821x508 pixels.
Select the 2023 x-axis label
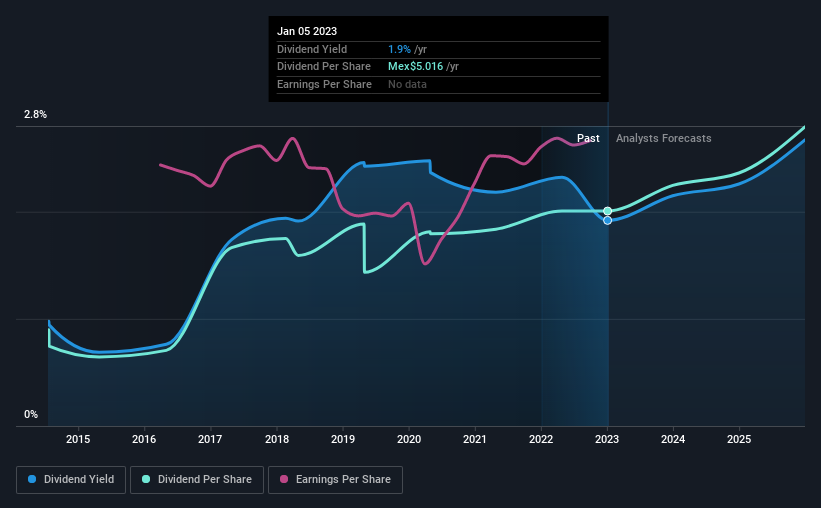point(607,439)
